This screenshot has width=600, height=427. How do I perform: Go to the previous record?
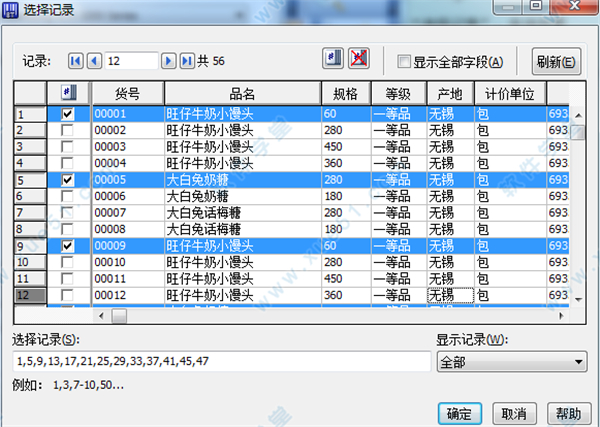[92, 61]
